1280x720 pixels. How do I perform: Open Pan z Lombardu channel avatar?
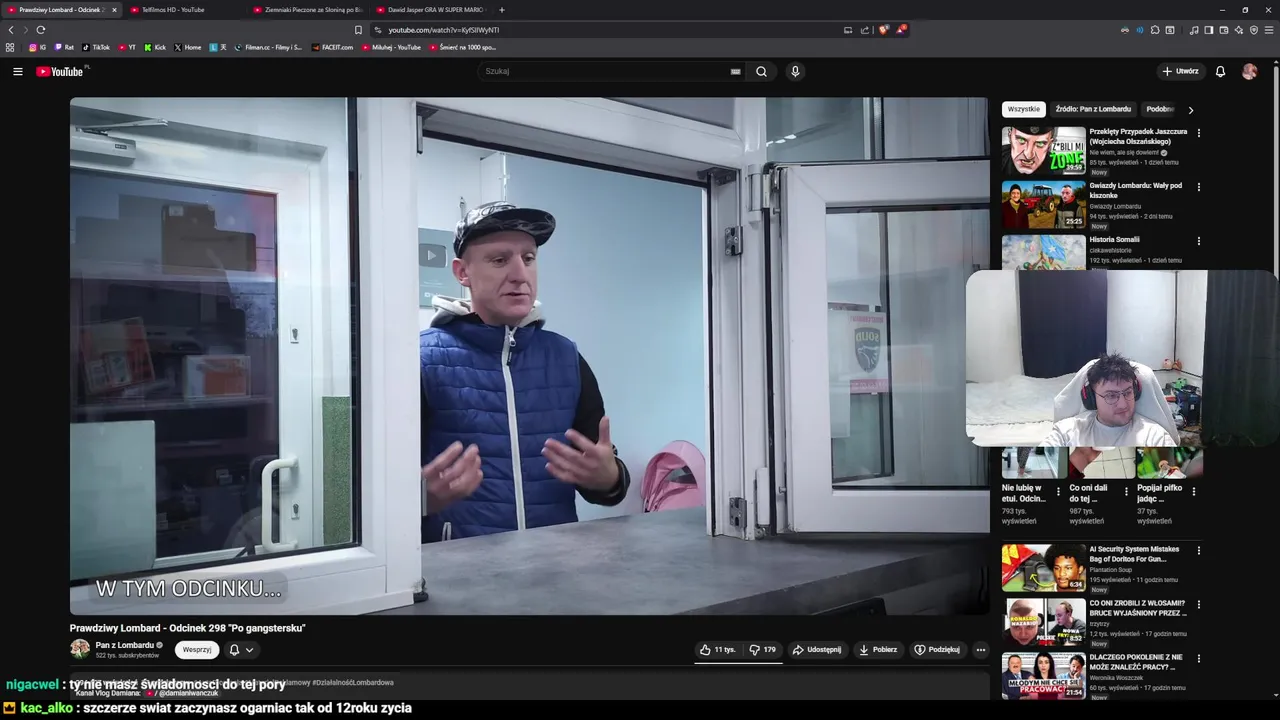pyautogui.click(x=80, y=649)
